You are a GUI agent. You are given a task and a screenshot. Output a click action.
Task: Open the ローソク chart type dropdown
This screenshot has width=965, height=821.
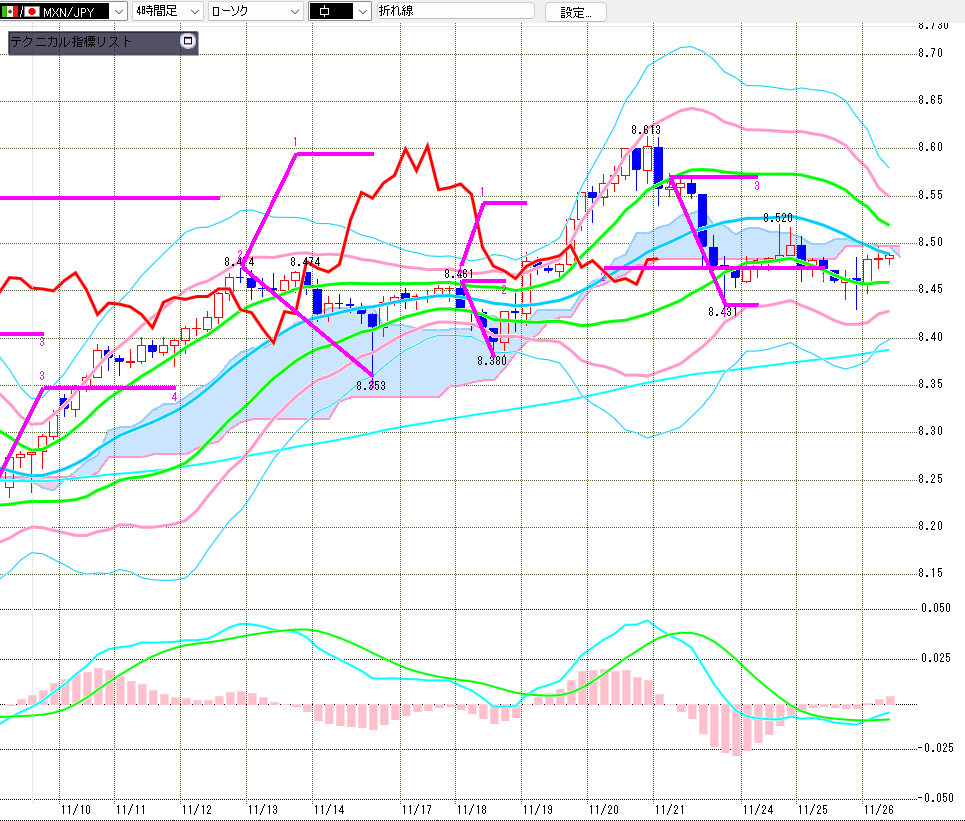tap(293, 12)
